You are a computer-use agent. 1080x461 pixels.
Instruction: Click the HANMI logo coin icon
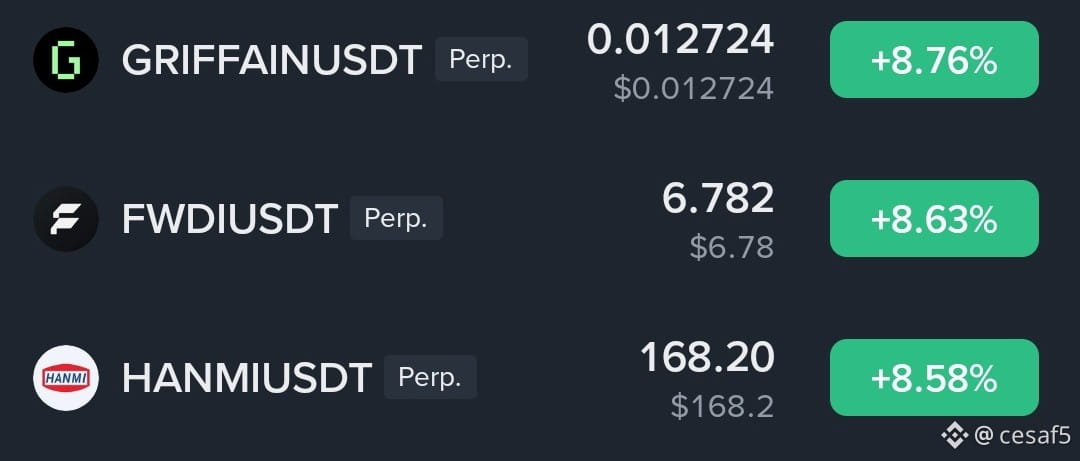click(x=66, y=378)
